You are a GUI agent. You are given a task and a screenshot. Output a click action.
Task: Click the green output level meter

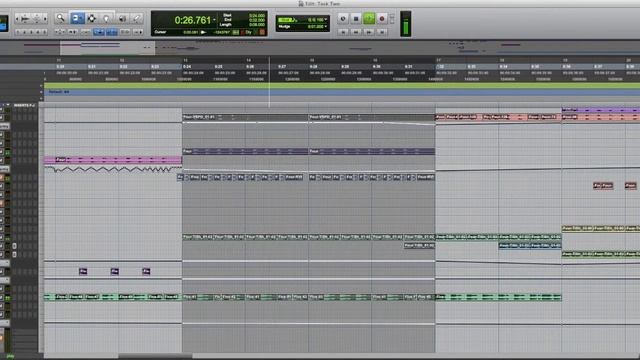(406, 24)
